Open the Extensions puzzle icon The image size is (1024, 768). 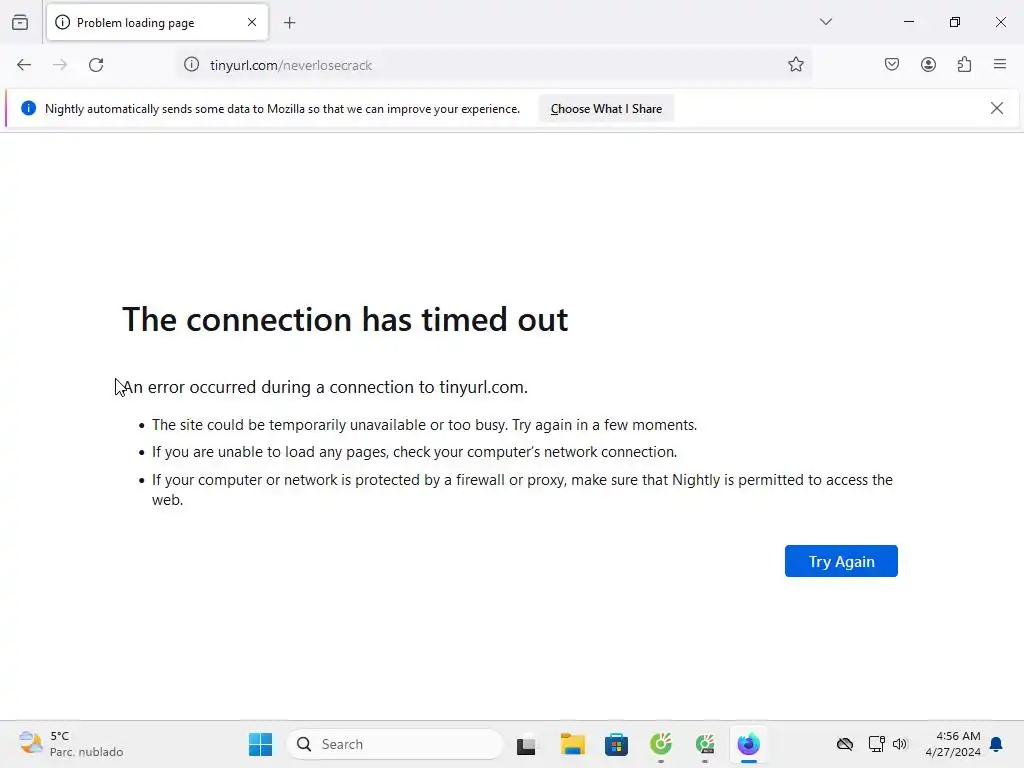coord(965,65)
